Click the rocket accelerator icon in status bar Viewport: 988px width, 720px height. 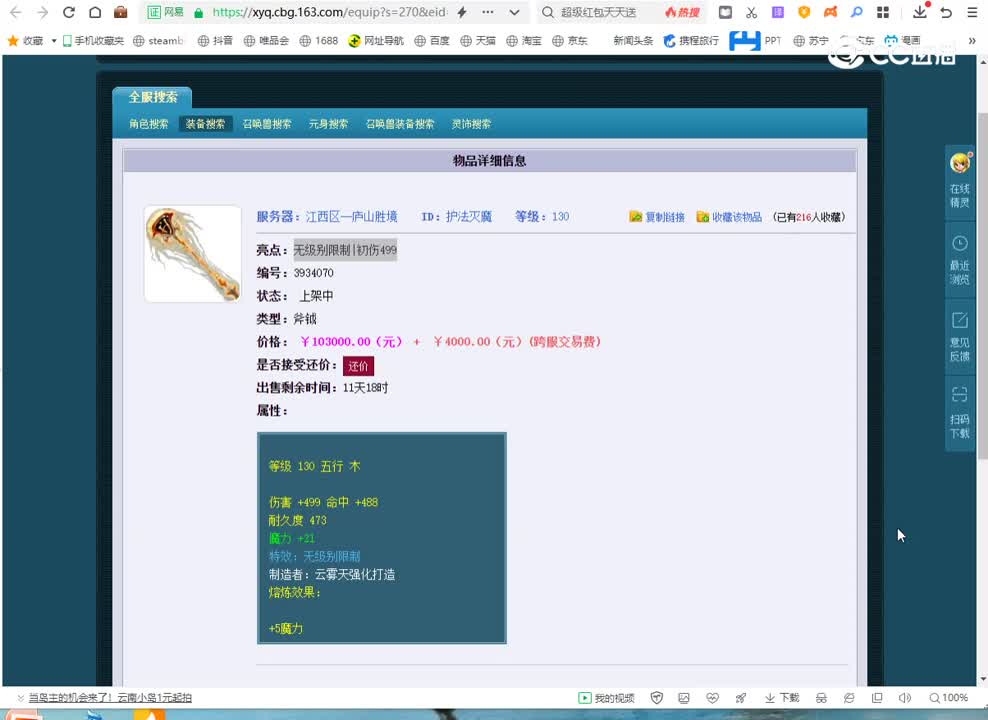740,697
